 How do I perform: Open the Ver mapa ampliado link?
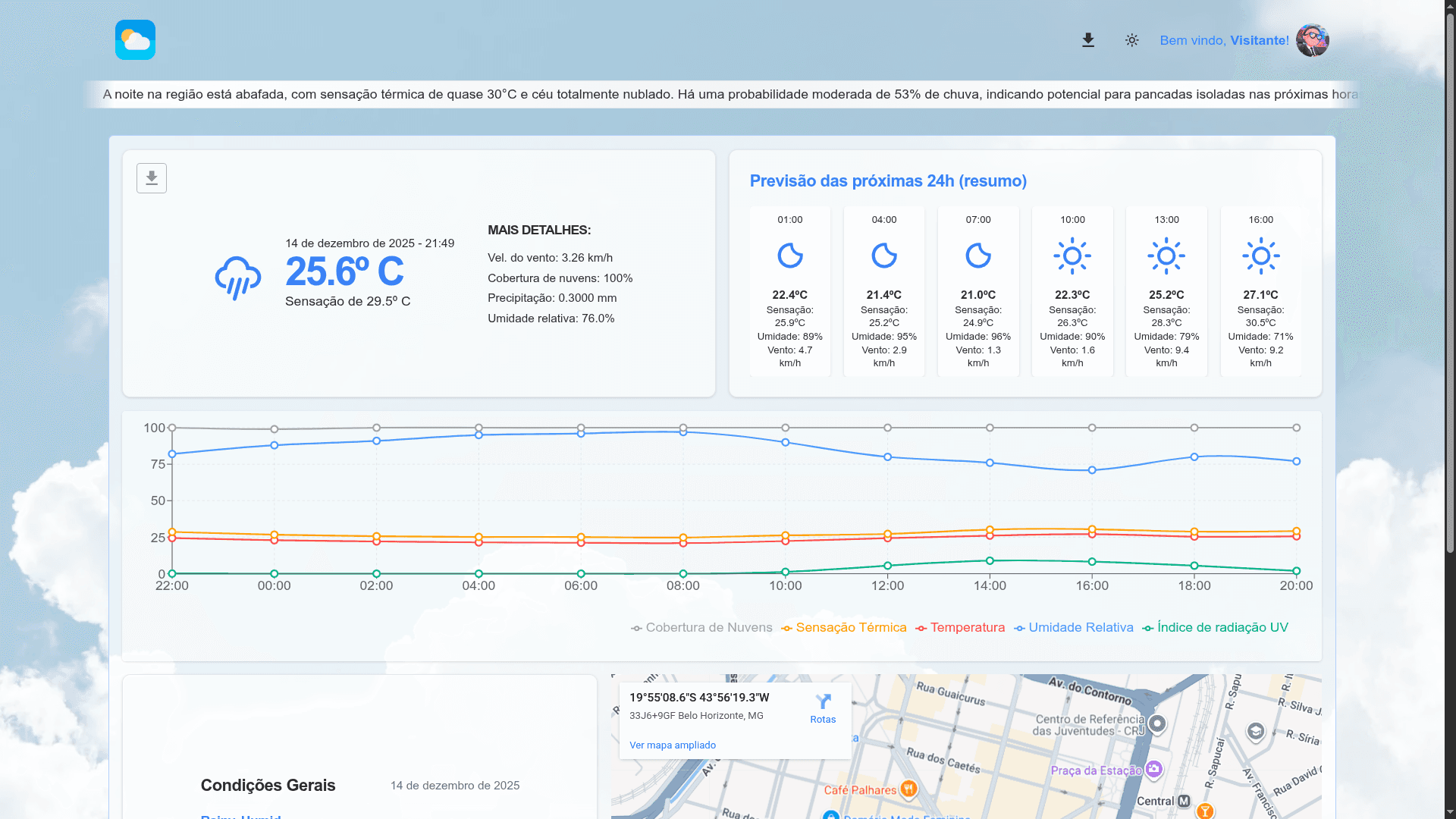[x=672, y=745]
